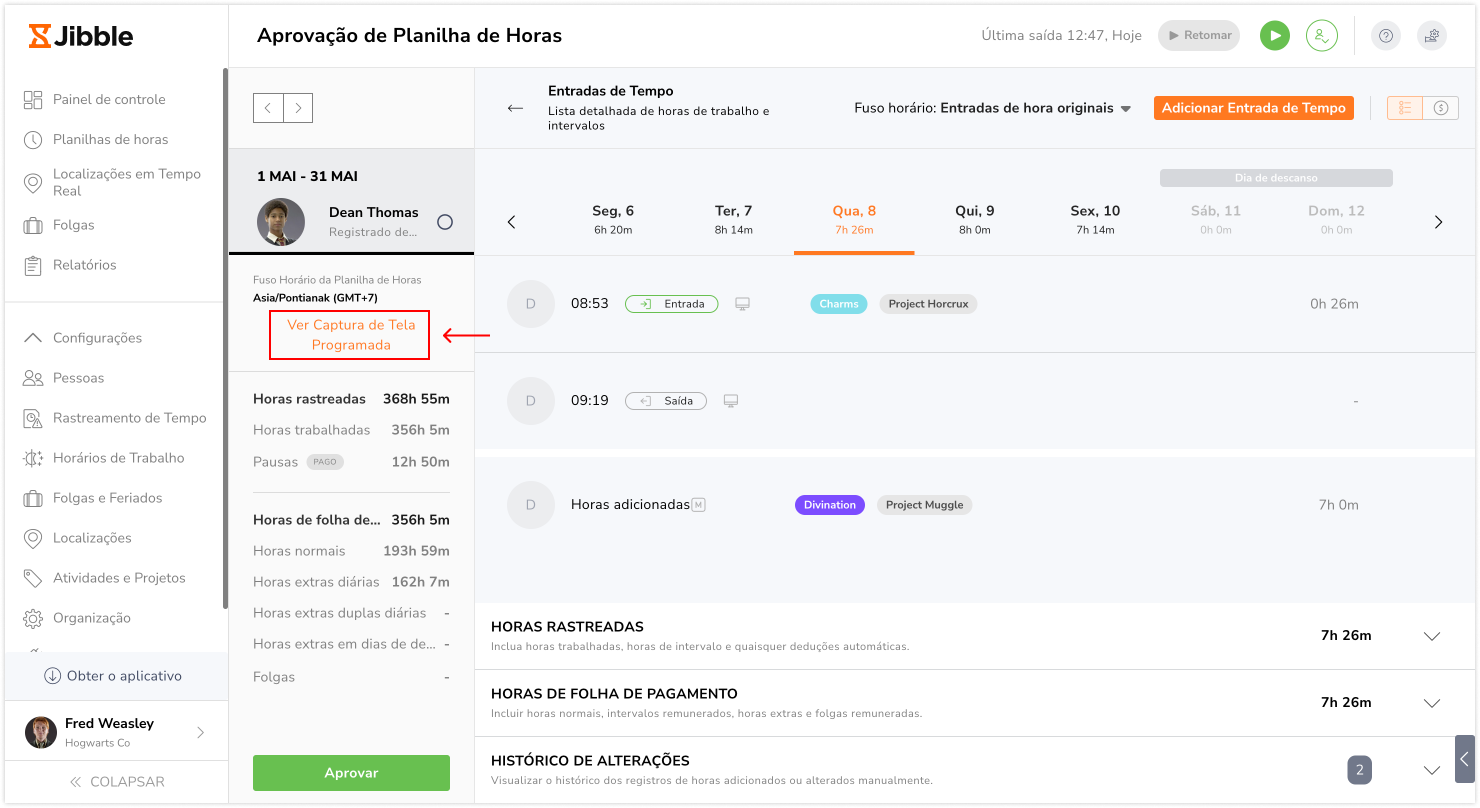Click the green play clock-in button

1274,36
